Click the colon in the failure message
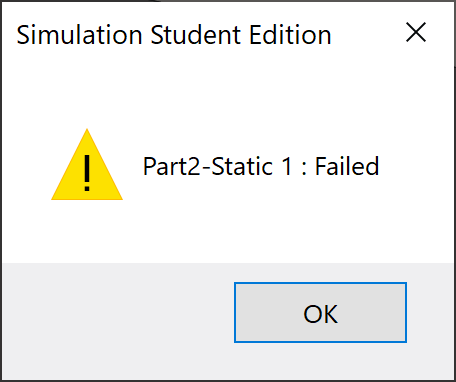Viewport: 456px width, 382px height. pyautogui.click(x=304, y=168)
